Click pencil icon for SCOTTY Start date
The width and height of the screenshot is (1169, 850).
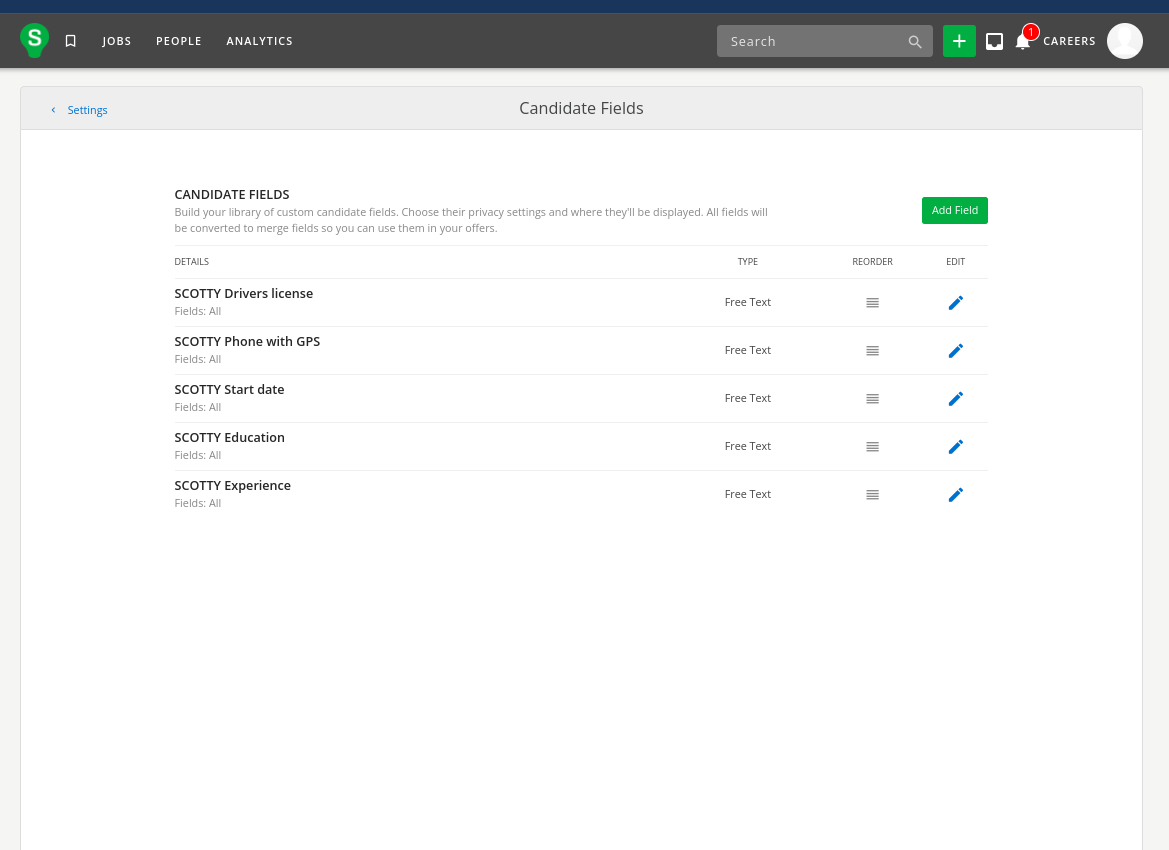click(x=955, y=398)
